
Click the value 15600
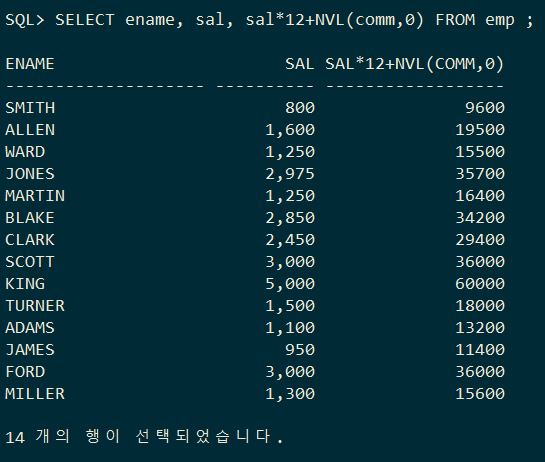coord(480,394)
